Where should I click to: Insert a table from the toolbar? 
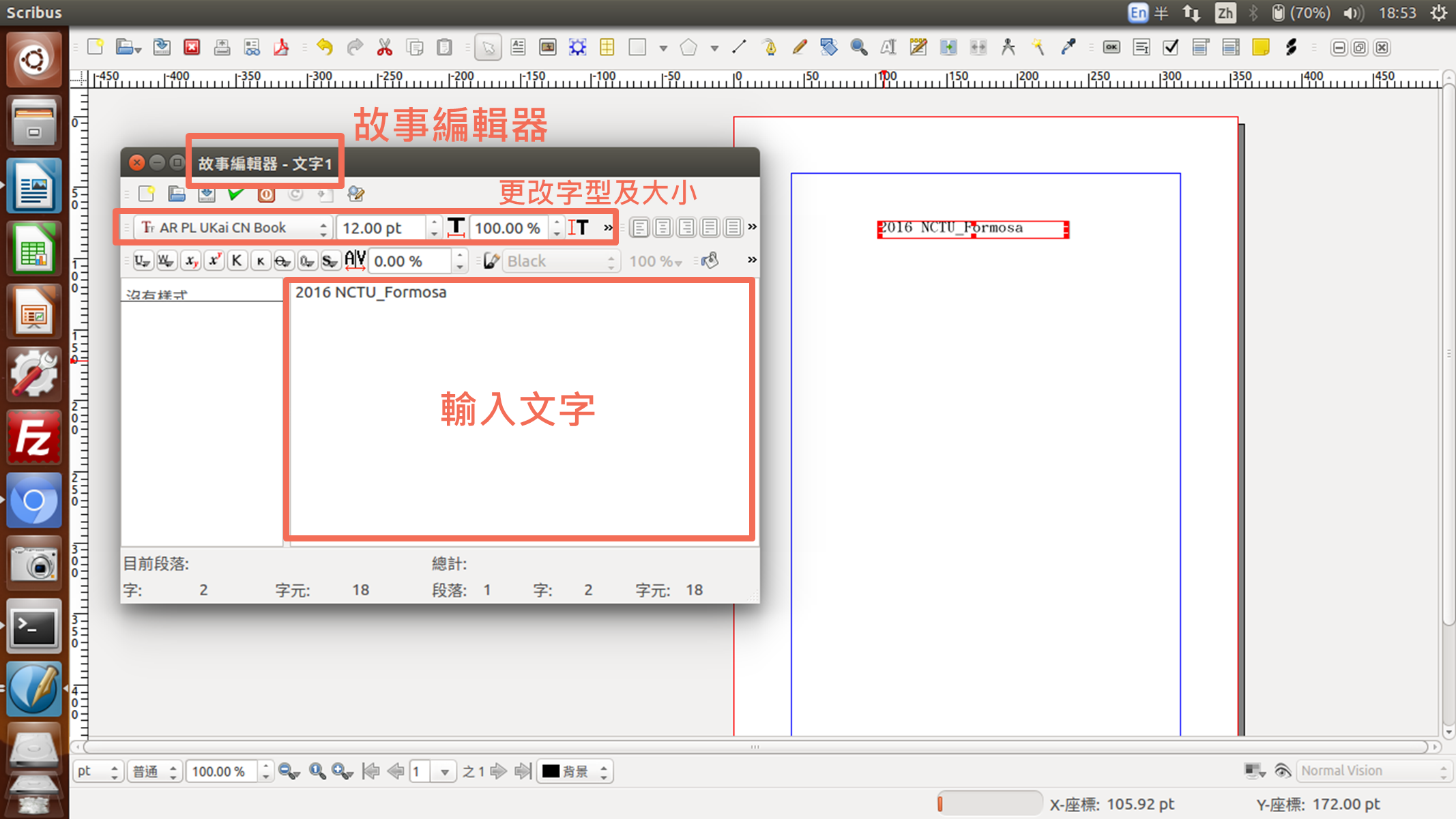pyautogui.click(x=607, y=47)
